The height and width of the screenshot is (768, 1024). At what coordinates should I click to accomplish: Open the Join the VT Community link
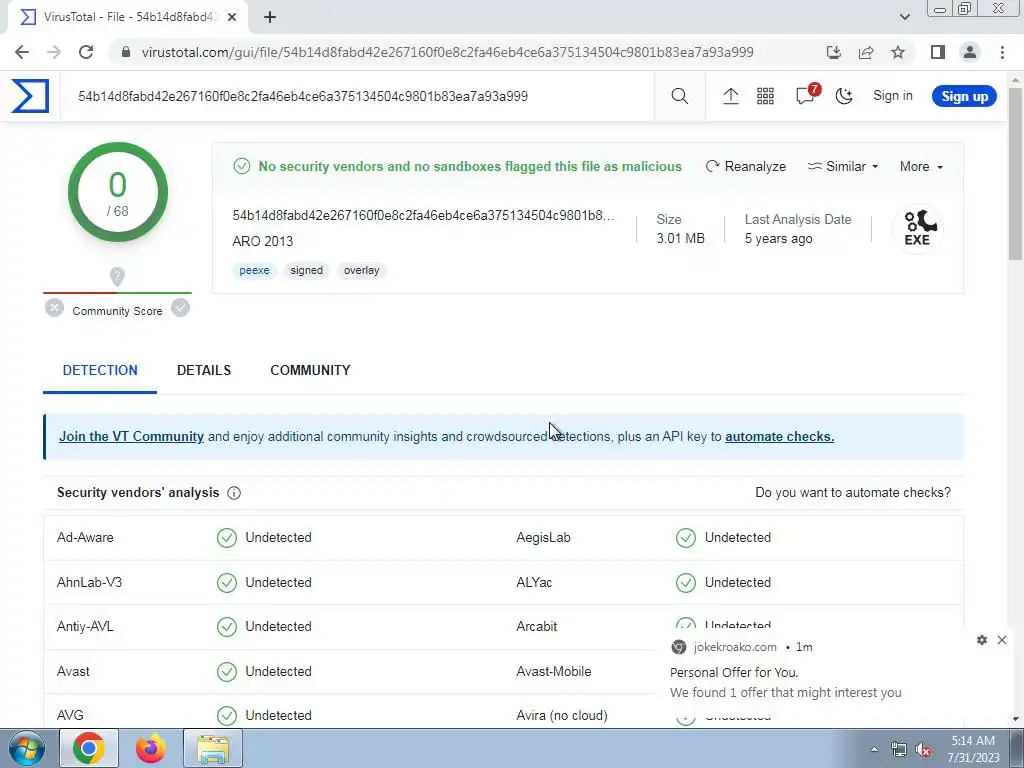pyautogui.click(x=131, y=436)
